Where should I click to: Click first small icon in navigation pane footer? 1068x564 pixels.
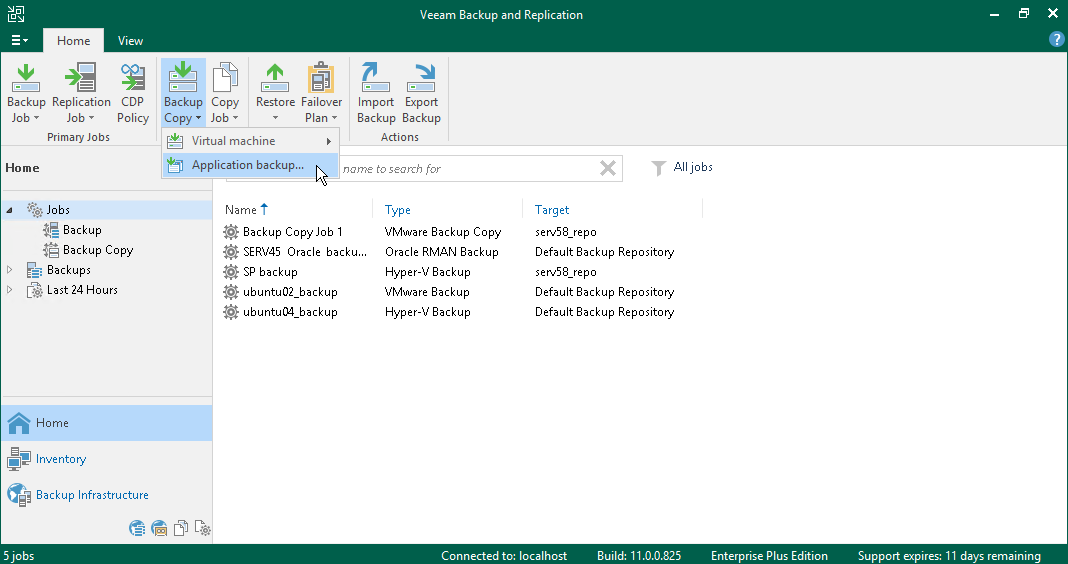[x=137, y=528]
